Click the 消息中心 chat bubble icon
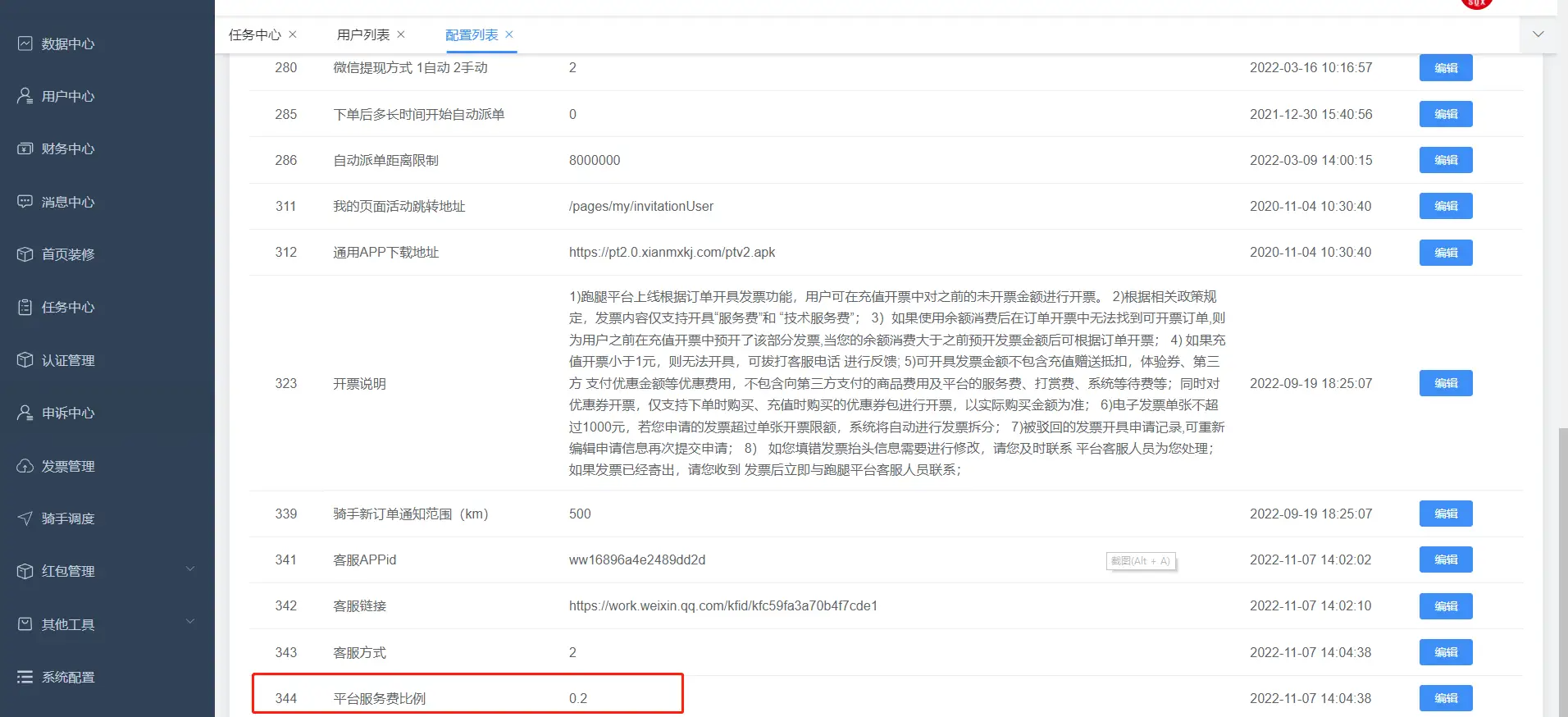Screen dimensions: 1568x717 (25, 202)
